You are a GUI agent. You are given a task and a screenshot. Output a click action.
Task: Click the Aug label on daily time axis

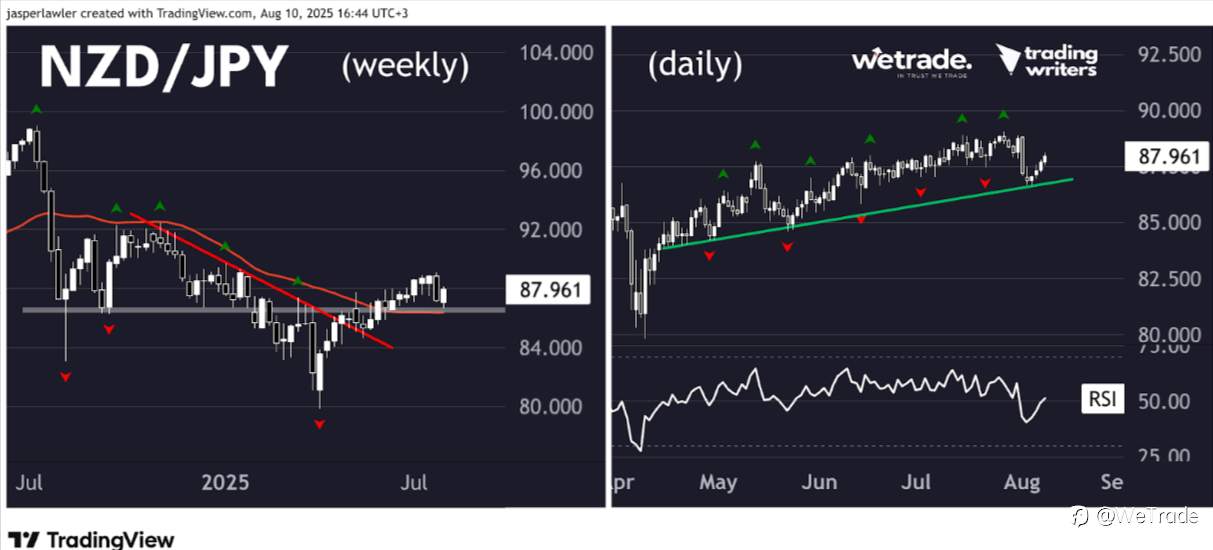pos(1017,482)
